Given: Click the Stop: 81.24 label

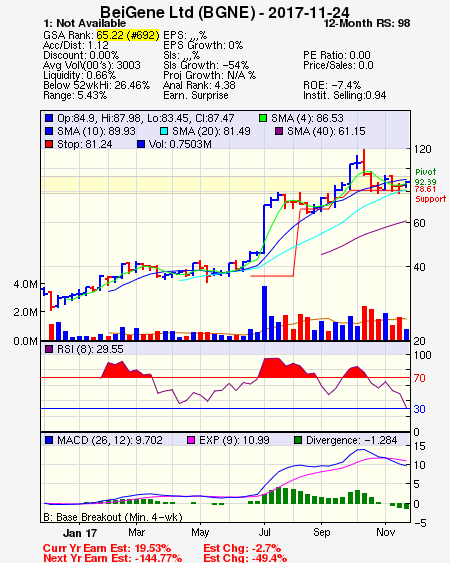Looking at the screenshot, I should (x=84, y=144).
